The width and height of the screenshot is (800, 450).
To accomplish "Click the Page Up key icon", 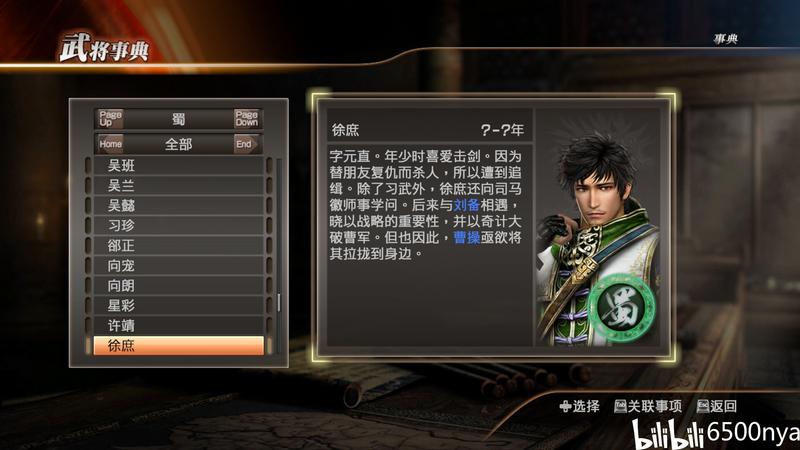I will [110, 118].
